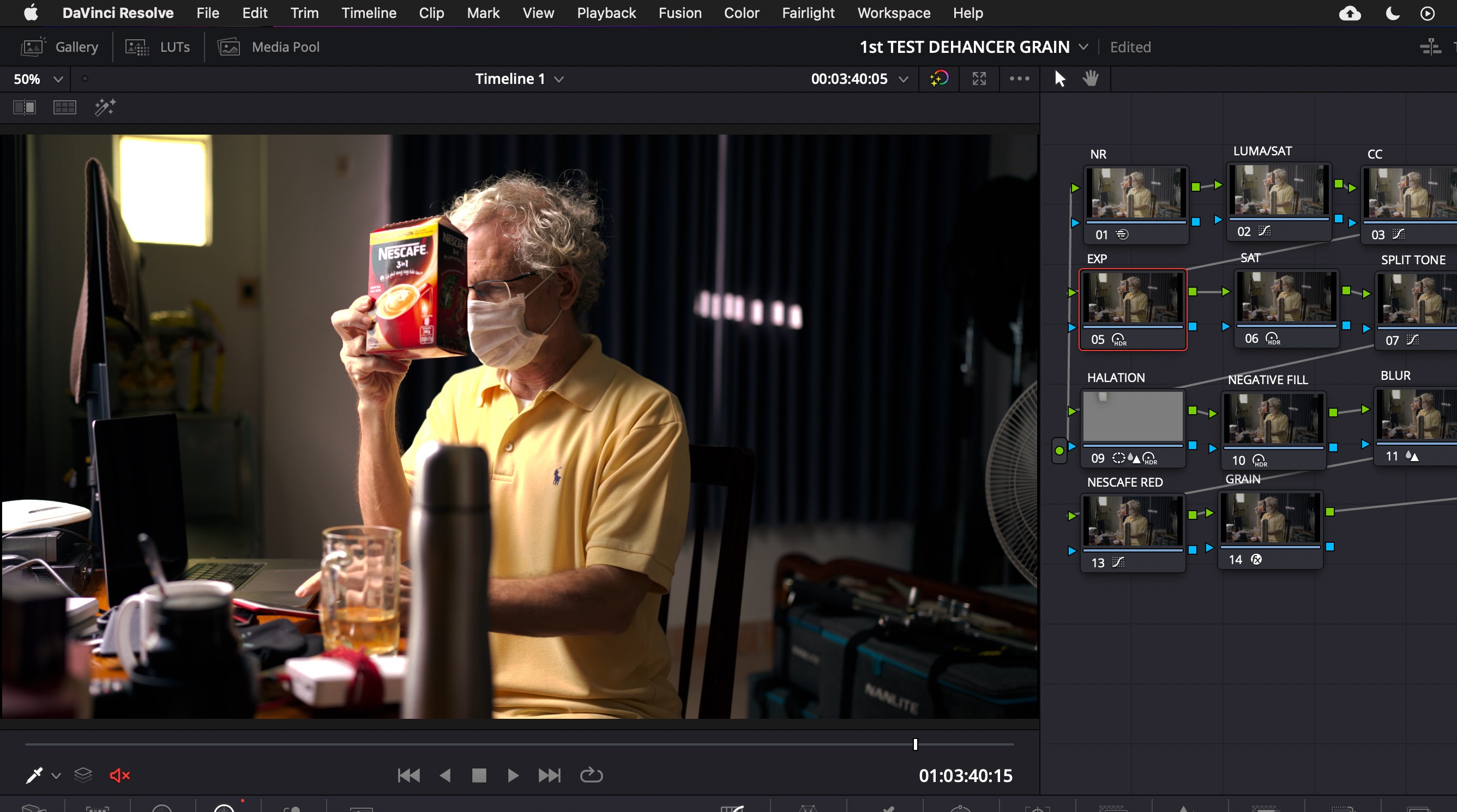Image resolution: width=1457 pixels, height=812 pixels.
Task: Select node 10 NEGATIVE FILL thumbnail
Action: (x=1273, y=418)
